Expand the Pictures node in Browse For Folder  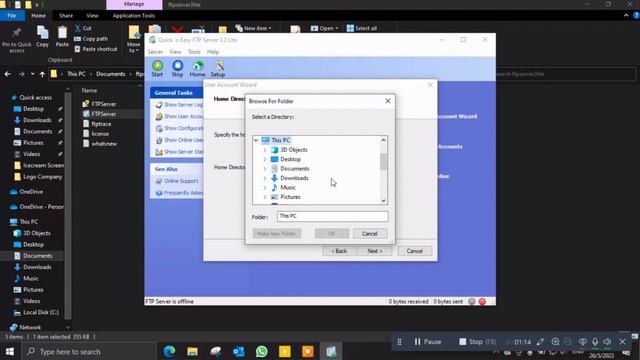pyautogui.click(x=265, y=197)
